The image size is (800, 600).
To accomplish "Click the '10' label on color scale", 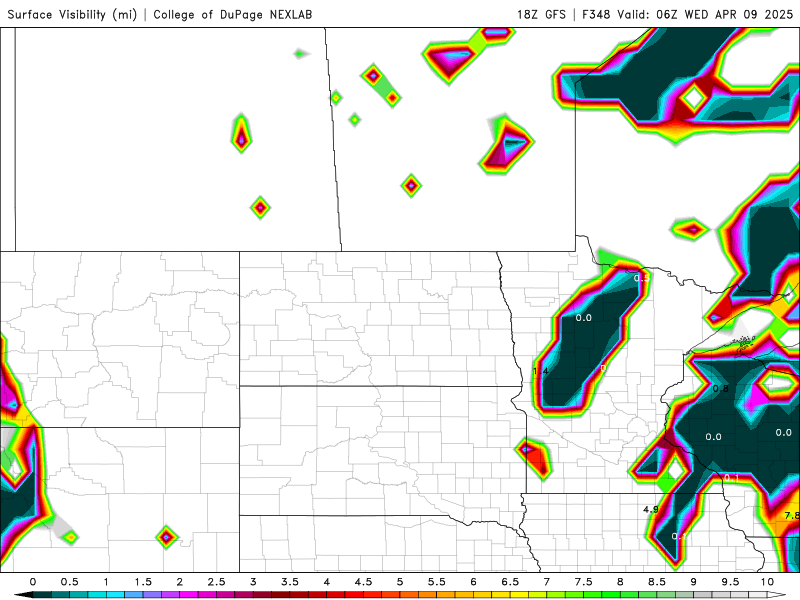I will click(767, 582).
